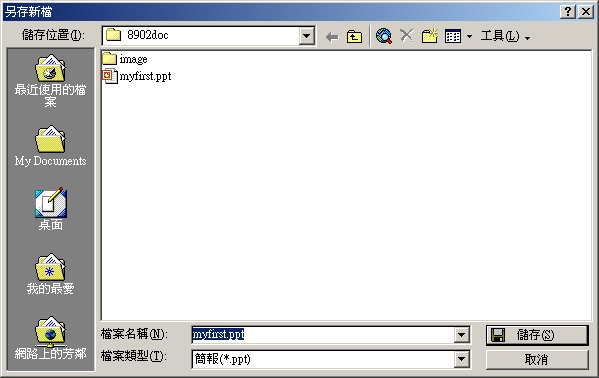Expand the 檔案類型 file type dropdown
This screenshot has height=378, width=599.
point(461,359)
